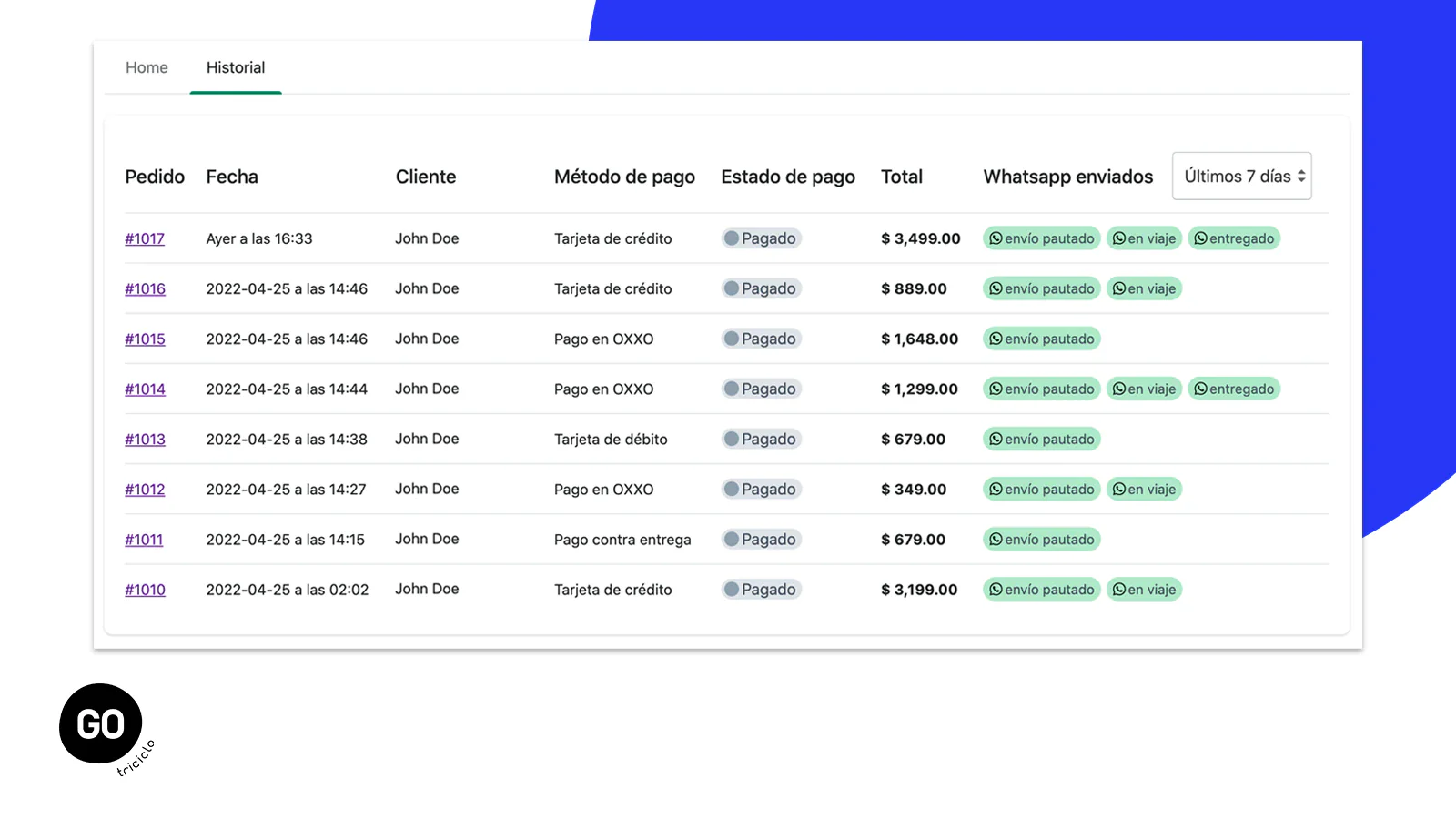
Task: Click 'Tarjeta de crédito' for order #1016
Action: pyautogui.click(x=613, y=288)
